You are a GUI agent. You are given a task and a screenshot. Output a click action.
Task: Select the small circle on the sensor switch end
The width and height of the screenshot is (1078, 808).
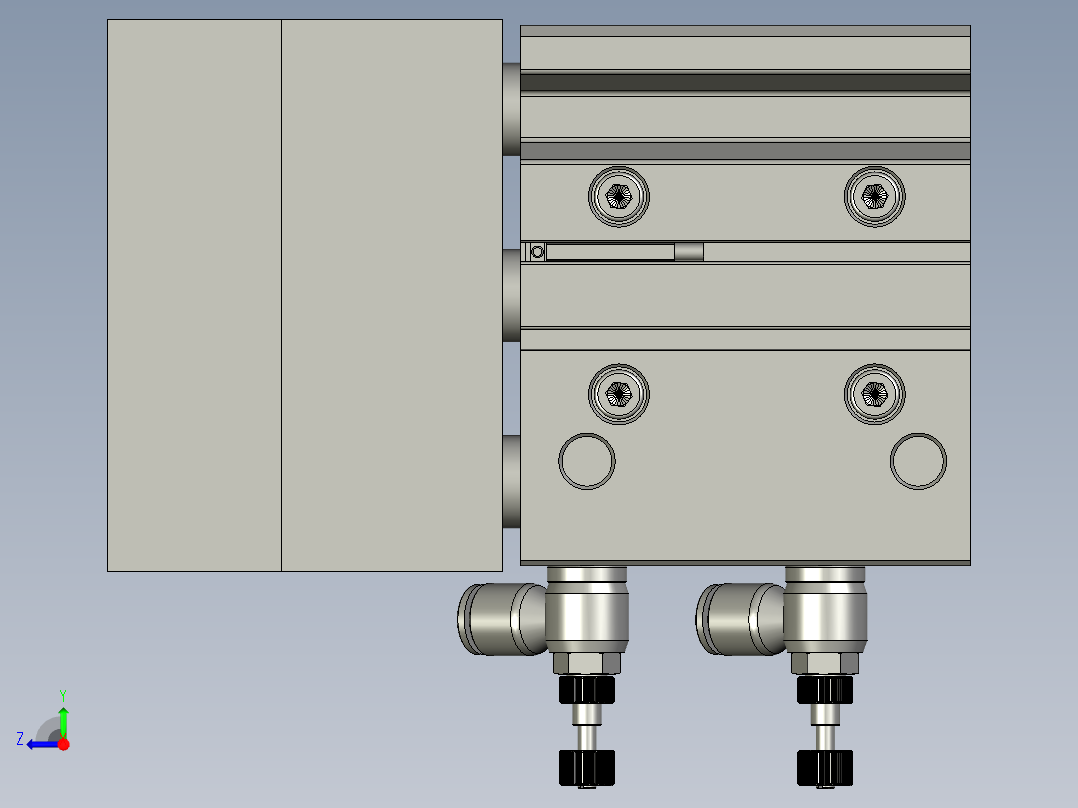point(538,252)
